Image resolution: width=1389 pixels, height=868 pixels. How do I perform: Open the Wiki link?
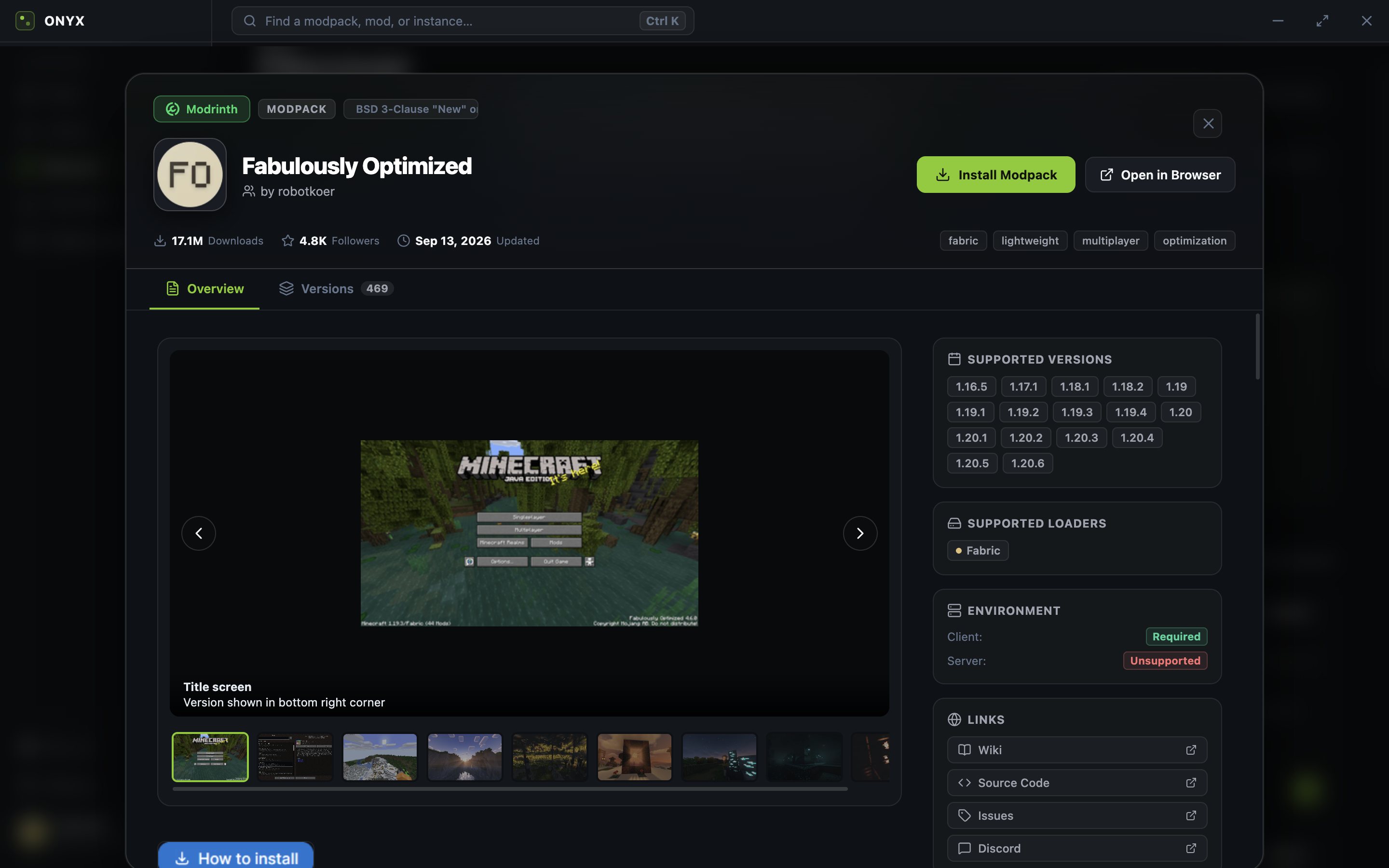(1077, 750)
